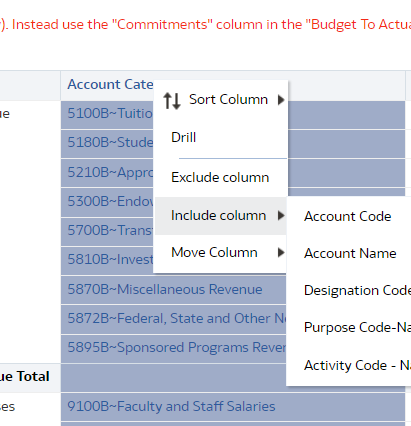Click the Sort Column up-down arrows icon
Viewport: 411px width, 426px height.
(x=172, y=101)
